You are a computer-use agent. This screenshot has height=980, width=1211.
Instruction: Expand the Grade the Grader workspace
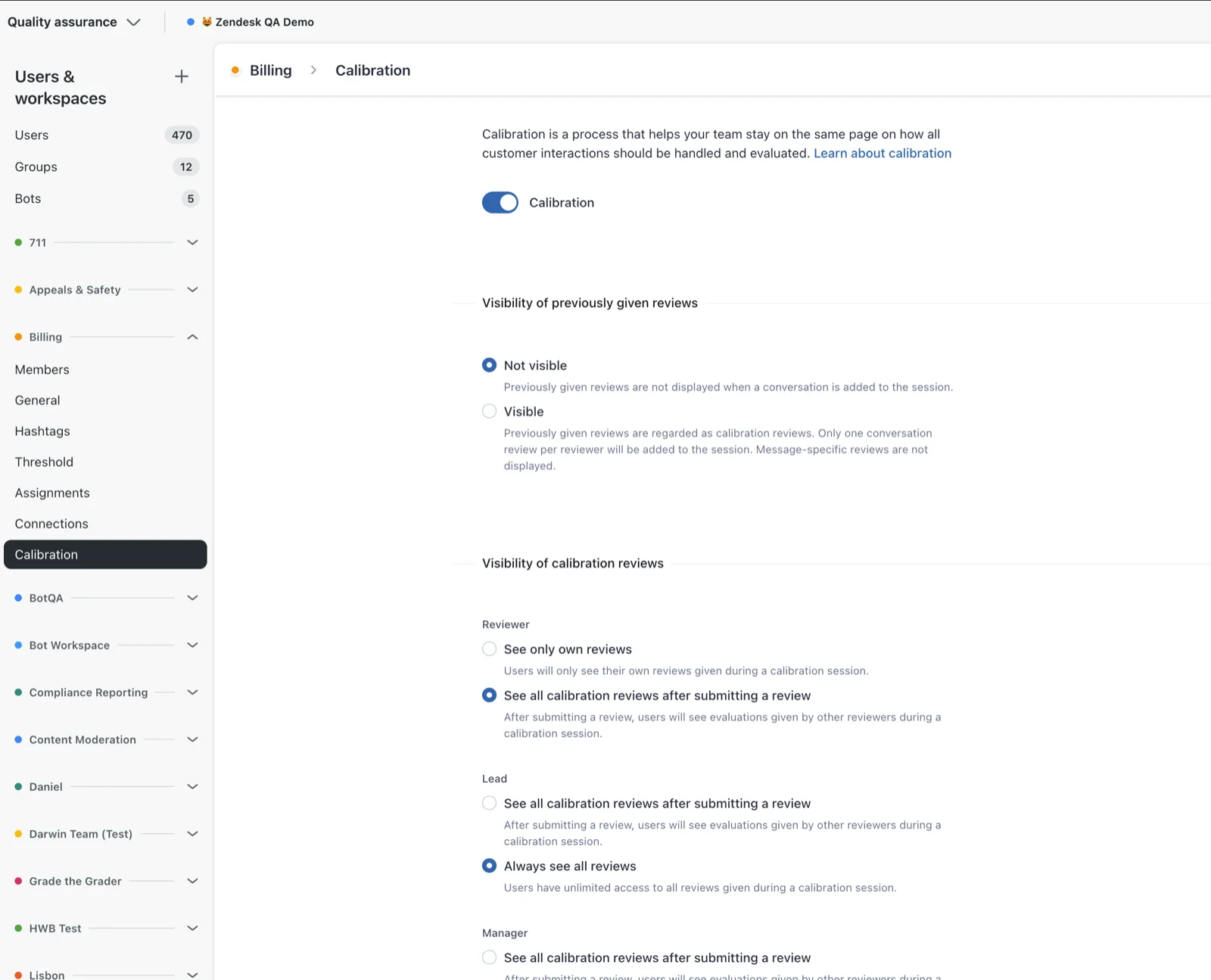[x=192, y=882]
